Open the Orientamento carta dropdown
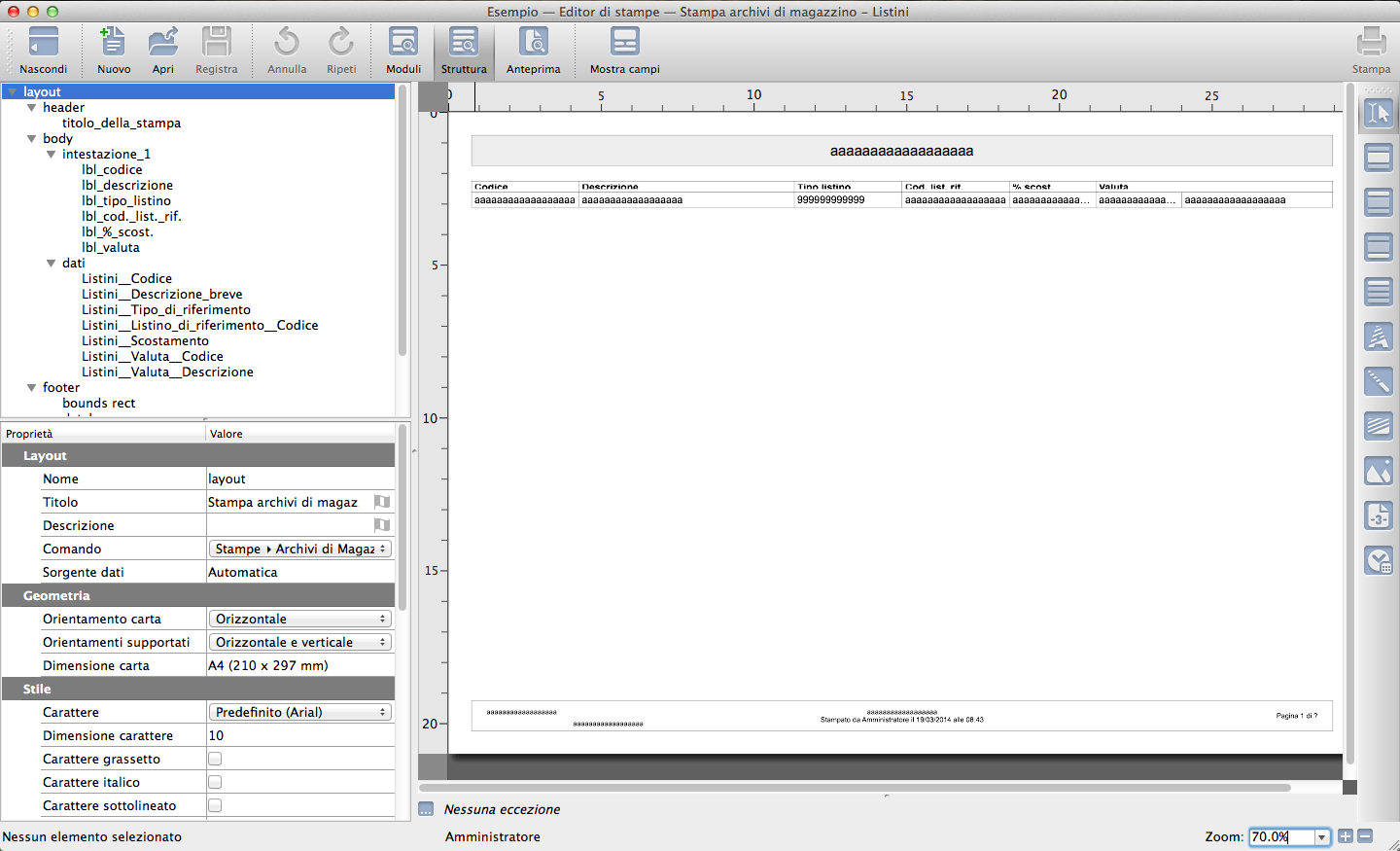The height and width of the screenshot is (851, 1400). point(299,619)
